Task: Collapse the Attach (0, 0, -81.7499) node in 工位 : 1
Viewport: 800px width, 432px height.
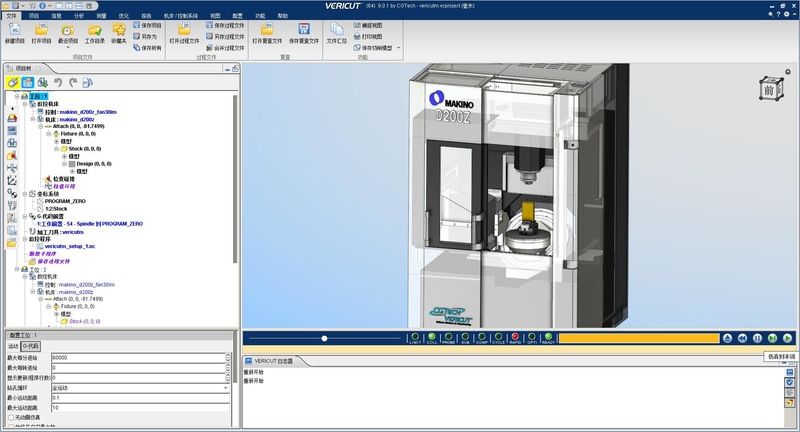Action: click(41, 126)
